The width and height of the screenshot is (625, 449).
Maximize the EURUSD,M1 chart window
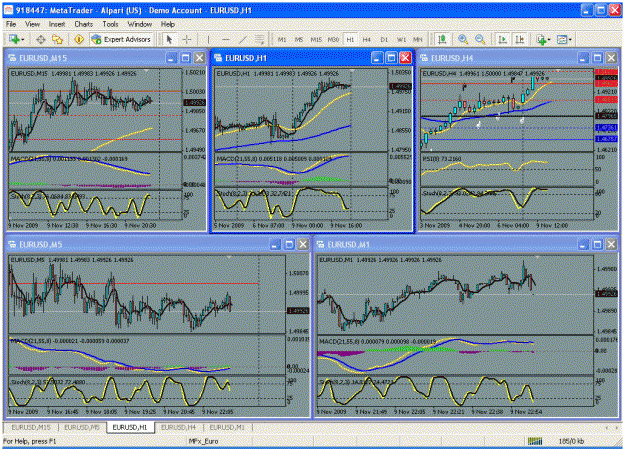[x=597, y=244]
